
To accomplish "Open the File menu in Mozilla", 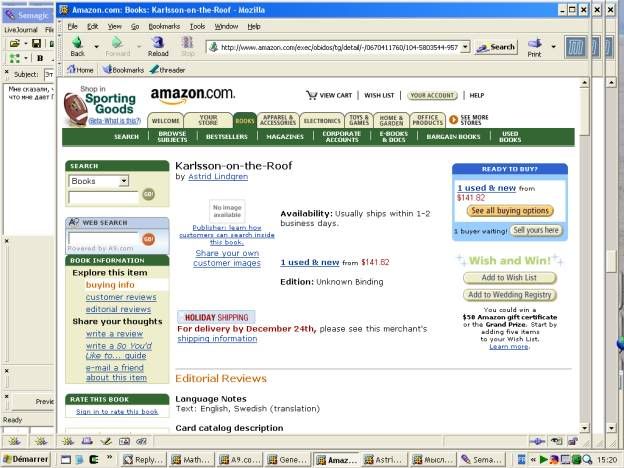I will tap(72, 26).
